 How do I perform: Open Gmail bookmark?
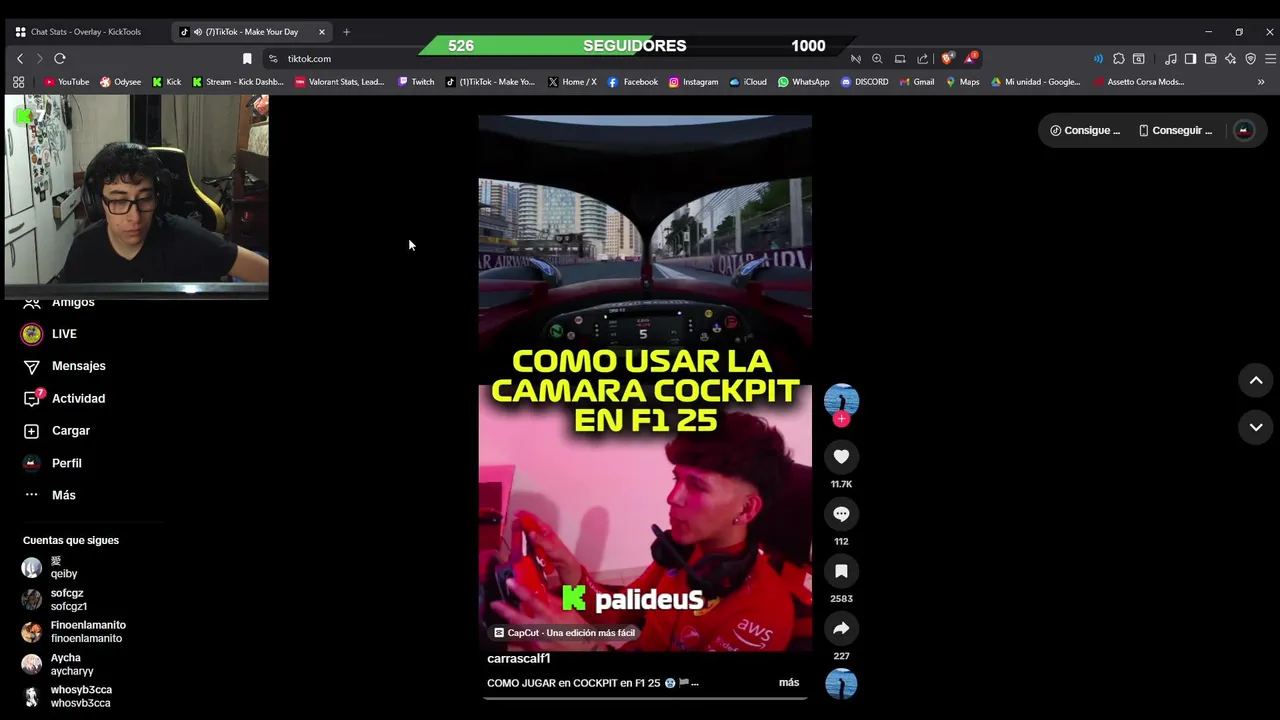pos(916,82)
